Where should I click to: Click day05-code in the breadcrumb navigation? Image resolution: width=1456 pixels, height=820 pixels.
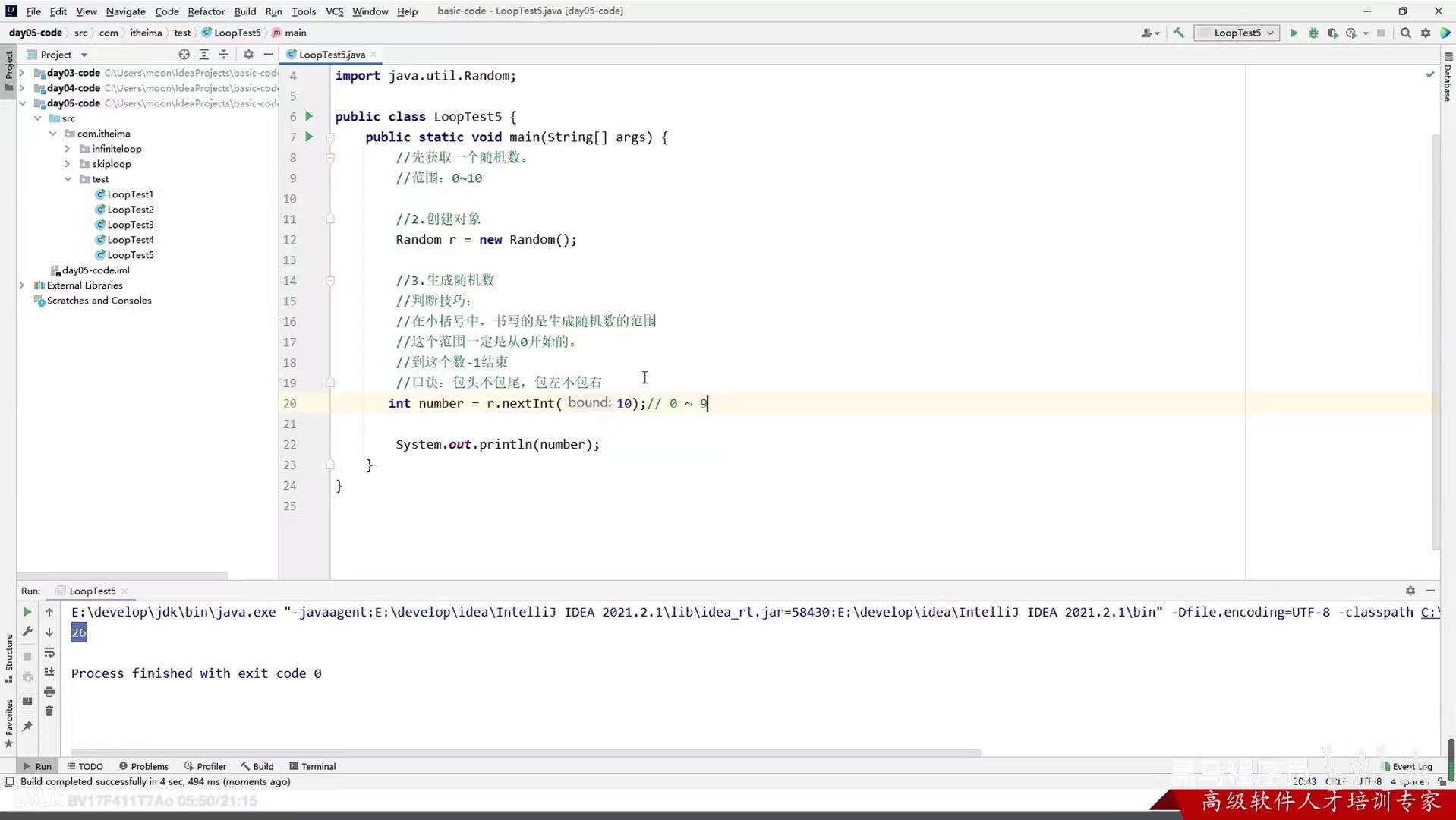(x=35, y=33)
